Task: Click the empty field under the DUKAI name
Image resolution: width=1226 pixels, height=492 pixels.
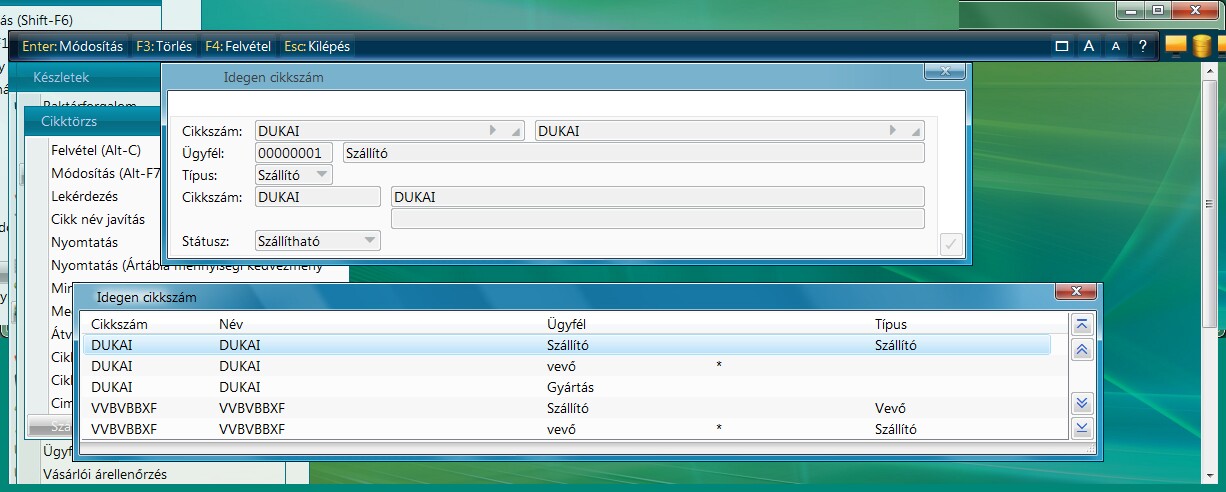Action: (657, 219)
